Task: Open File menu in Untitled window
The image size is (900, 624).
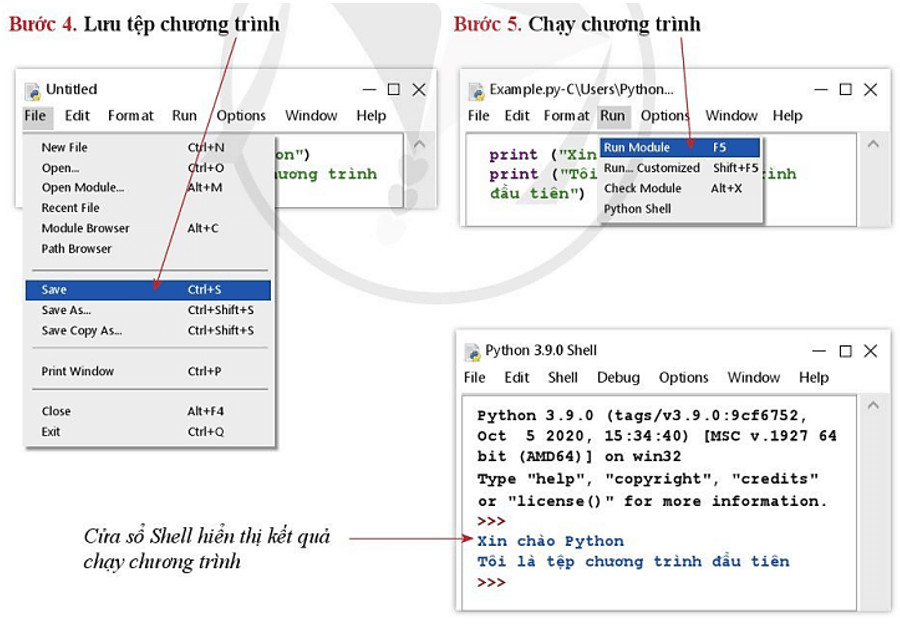Action: 35,115
